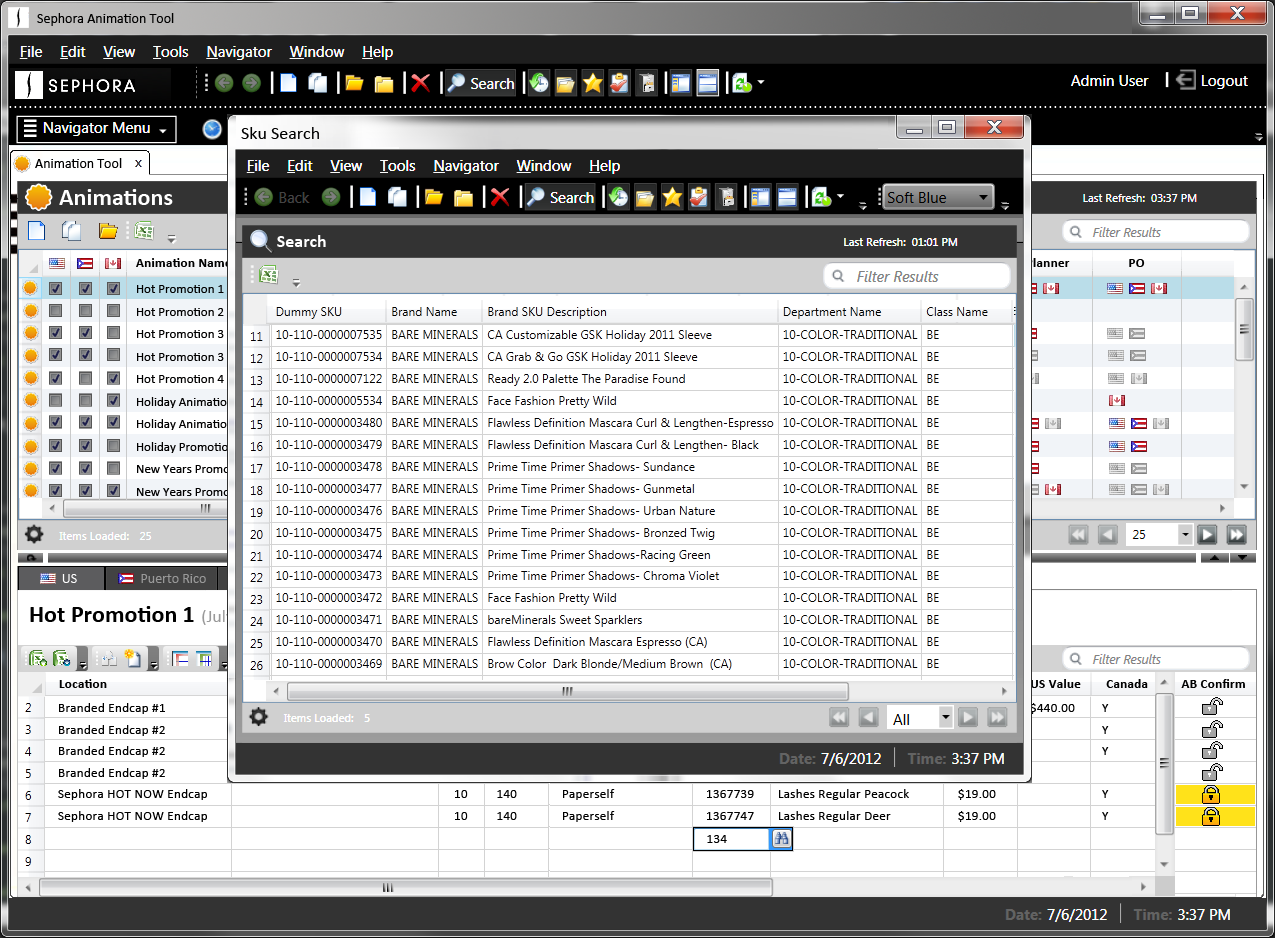Click vertical scrollbar thumb of Animations grid
Screen dimensions: 1275x938
pos(1244,328)
